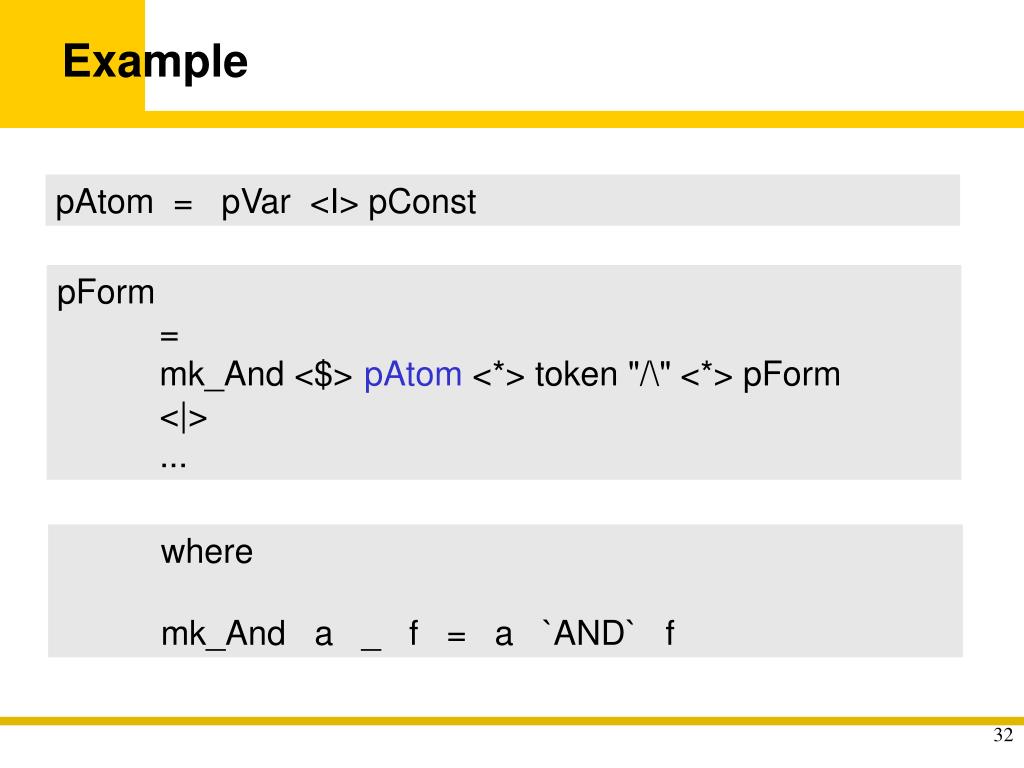Screen dimensions: 1024x768
Task: Click the pVar parser name
Action: coord(255,202)
